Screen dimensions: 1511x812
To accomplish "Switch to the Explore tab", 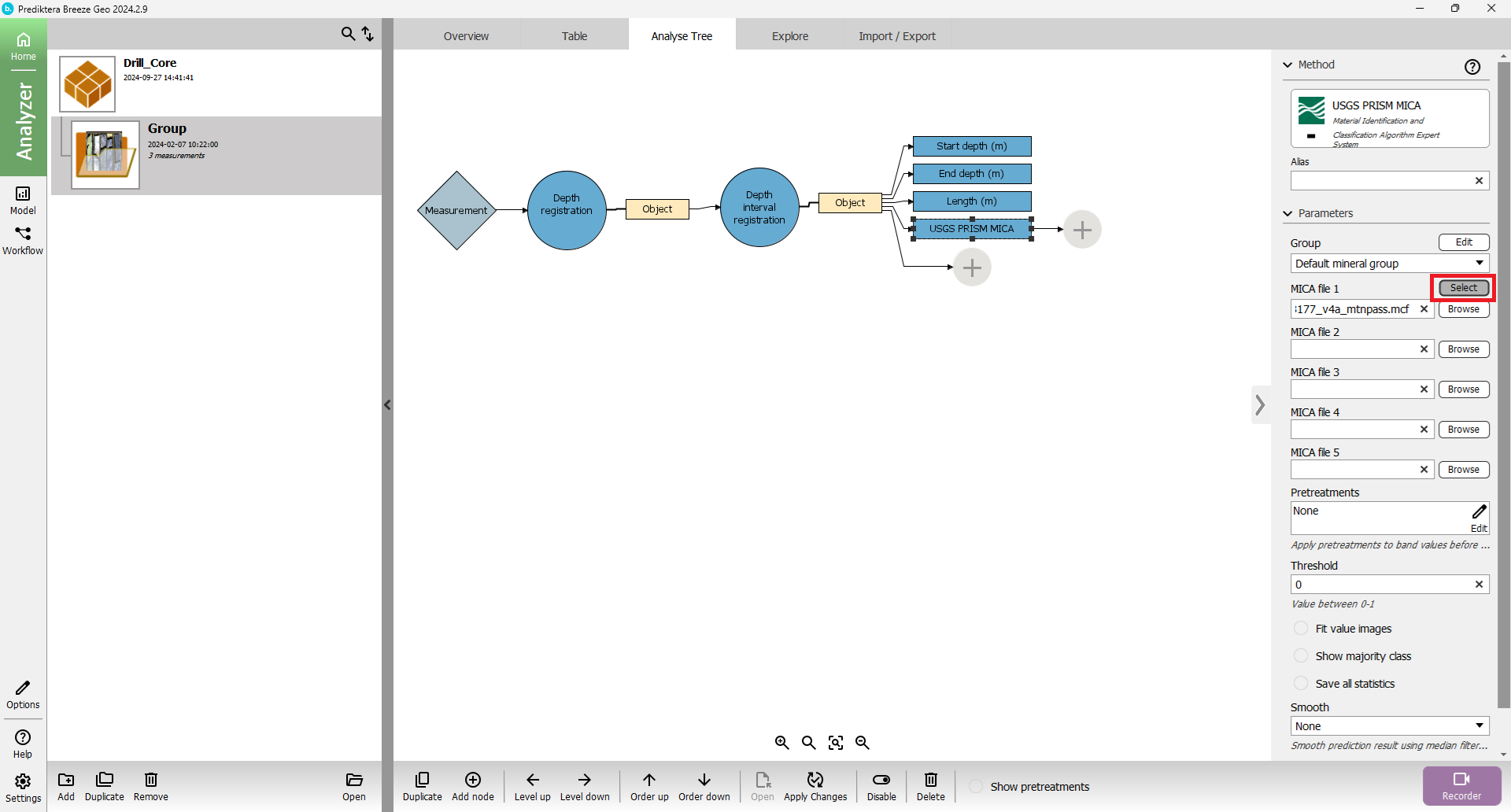I will [x=789, y=36].
